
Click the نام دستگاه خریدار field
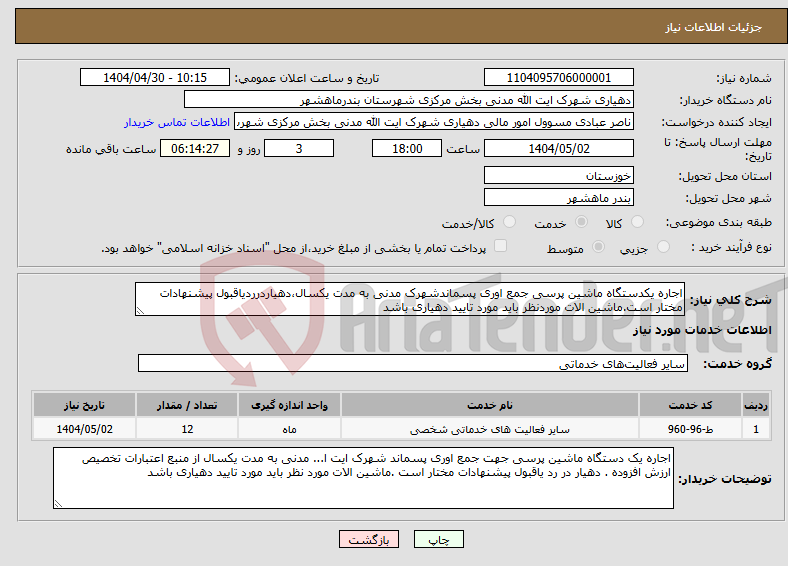click(x=409, y=100)
